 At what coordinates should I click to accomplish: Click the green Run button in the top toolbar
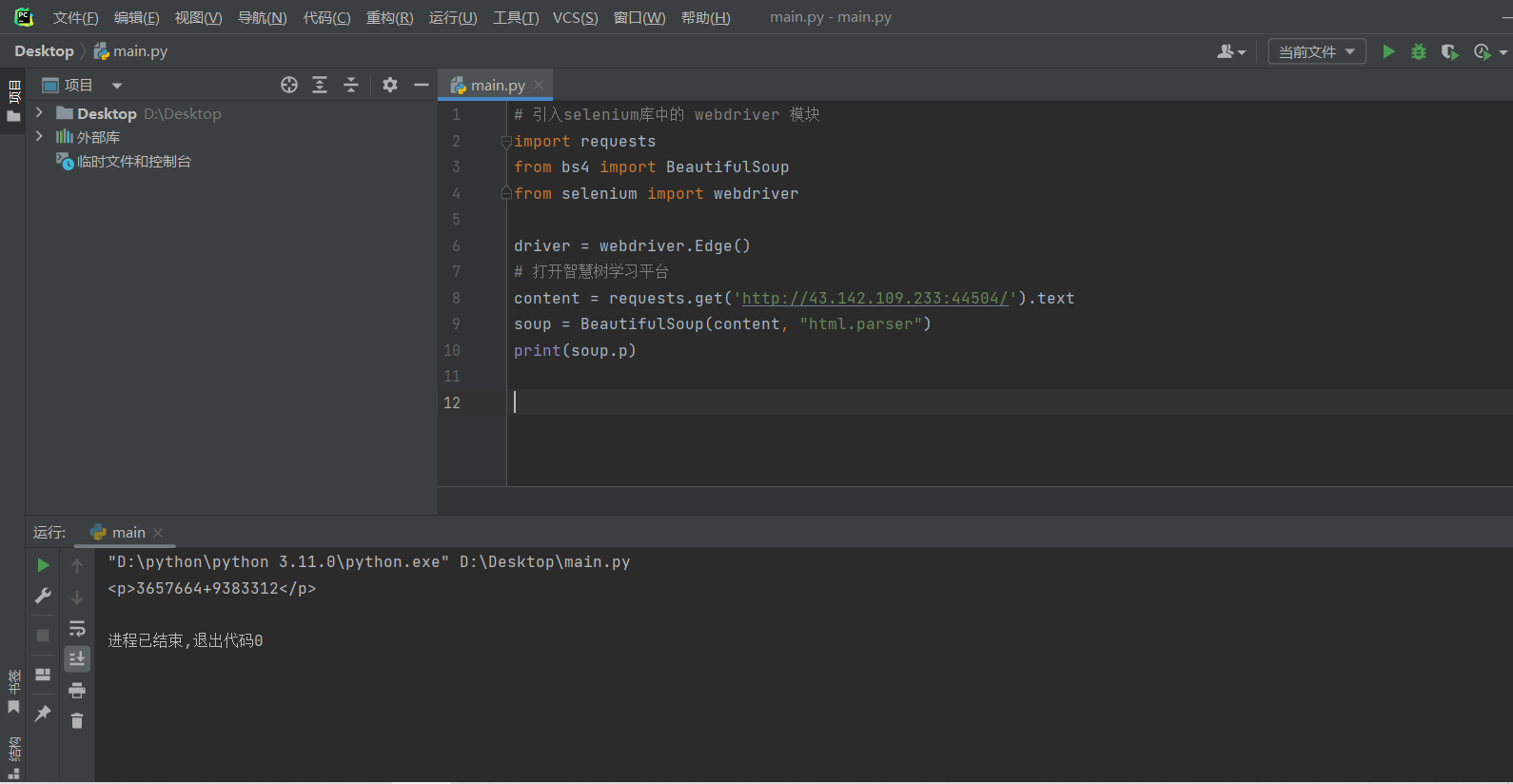tap(1388, 51)
